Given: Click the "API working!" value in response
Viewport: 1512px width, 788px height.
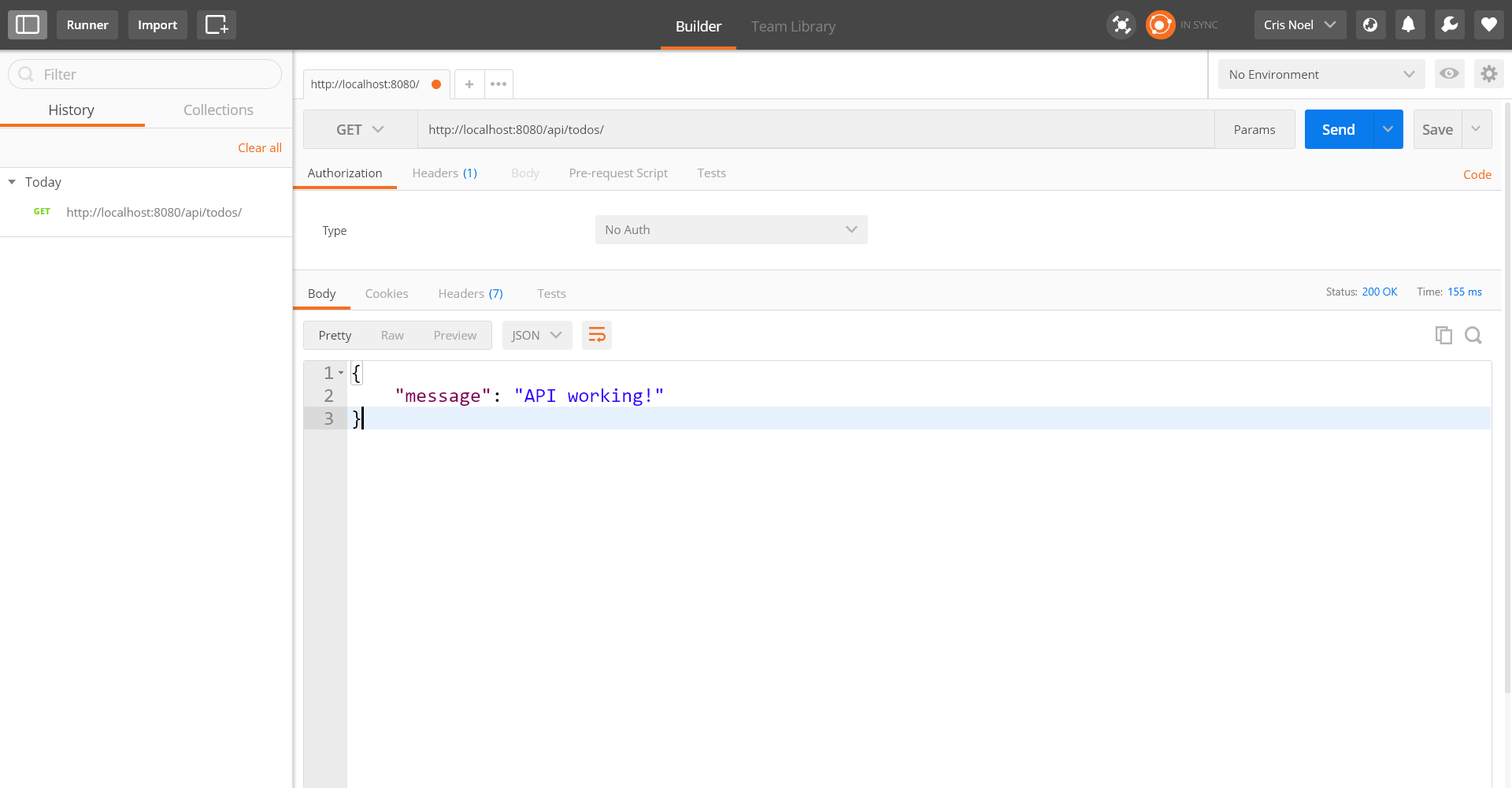Looking at the screenshot, I should [589, 396].
